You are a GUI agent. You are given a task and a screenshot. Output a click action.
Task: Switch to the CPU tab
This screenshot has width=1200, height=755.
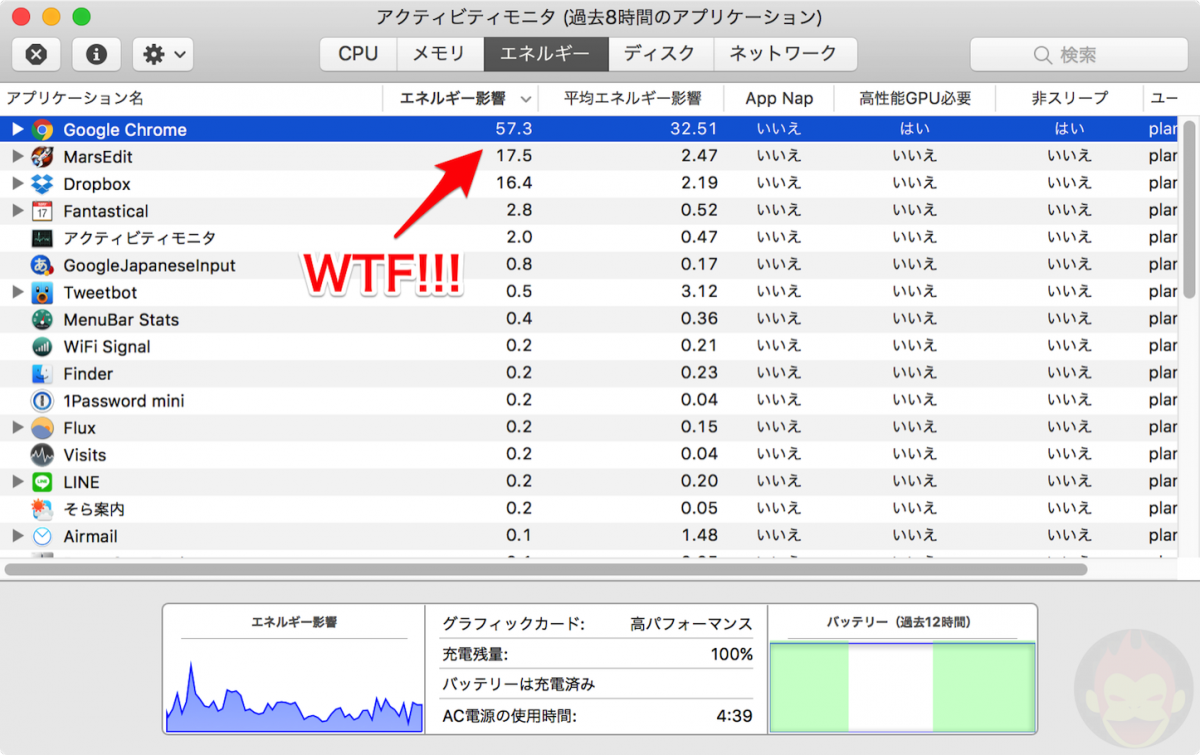[357, 54]
